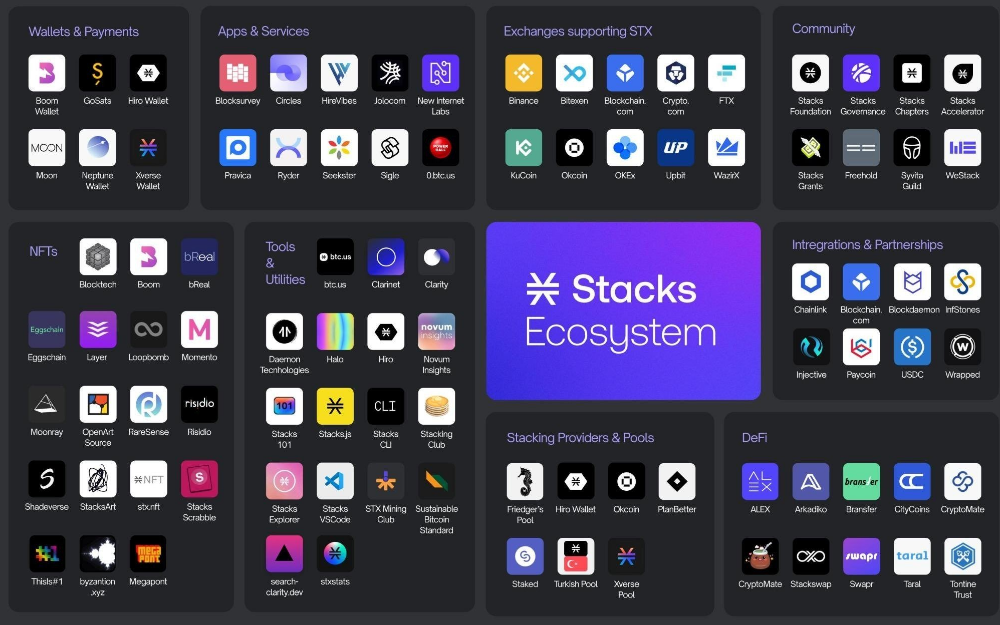Open the Megapont NFT icon
1000x625 pixels.
pyautogui.click(x=148, y=554)
